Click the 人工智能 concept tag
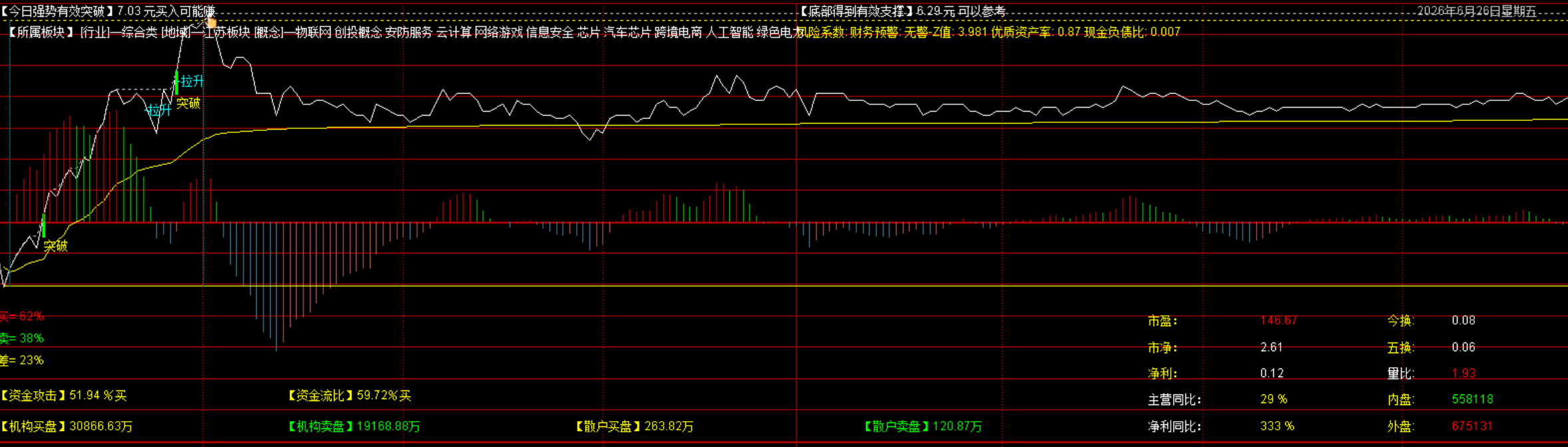 tap(730, 32)
